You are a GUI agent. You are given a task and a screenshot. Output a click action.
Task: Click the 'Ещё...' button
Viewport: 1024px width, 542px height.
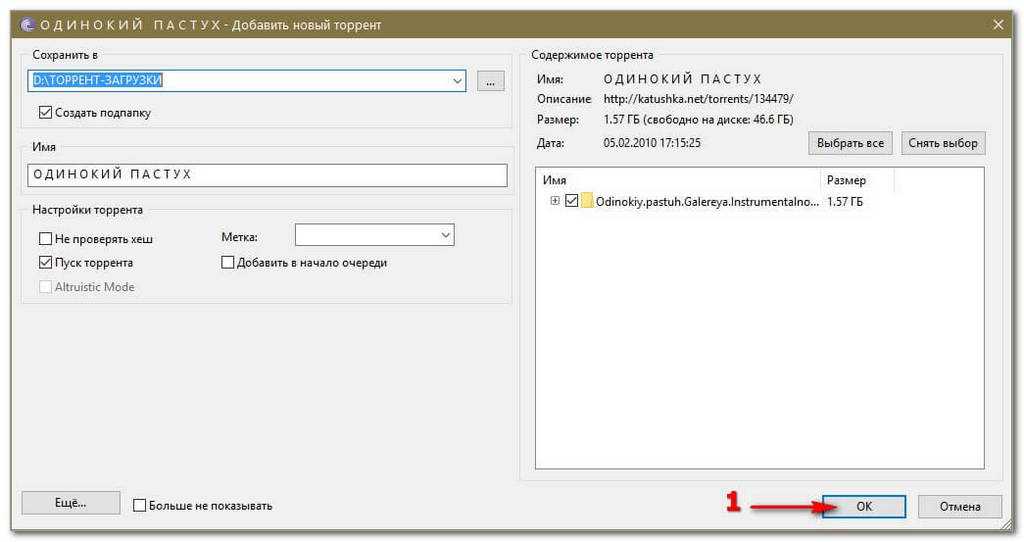[70, 503]
